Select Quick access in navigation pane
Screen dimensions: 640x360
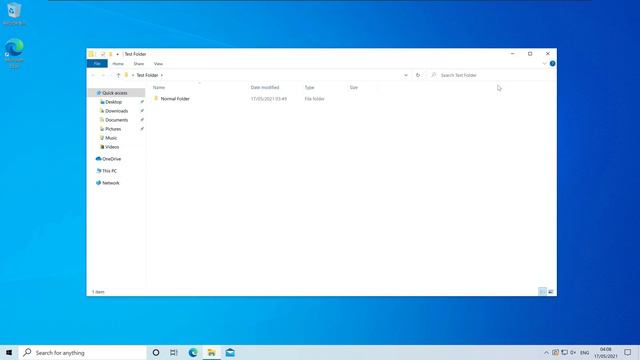pyautogui.click(x=115, y=93)
